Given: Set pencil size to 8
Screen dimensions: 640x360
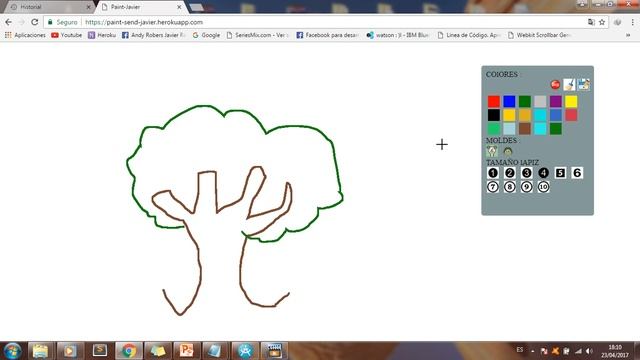Looking at the screenshot, I should click(509, 187).
